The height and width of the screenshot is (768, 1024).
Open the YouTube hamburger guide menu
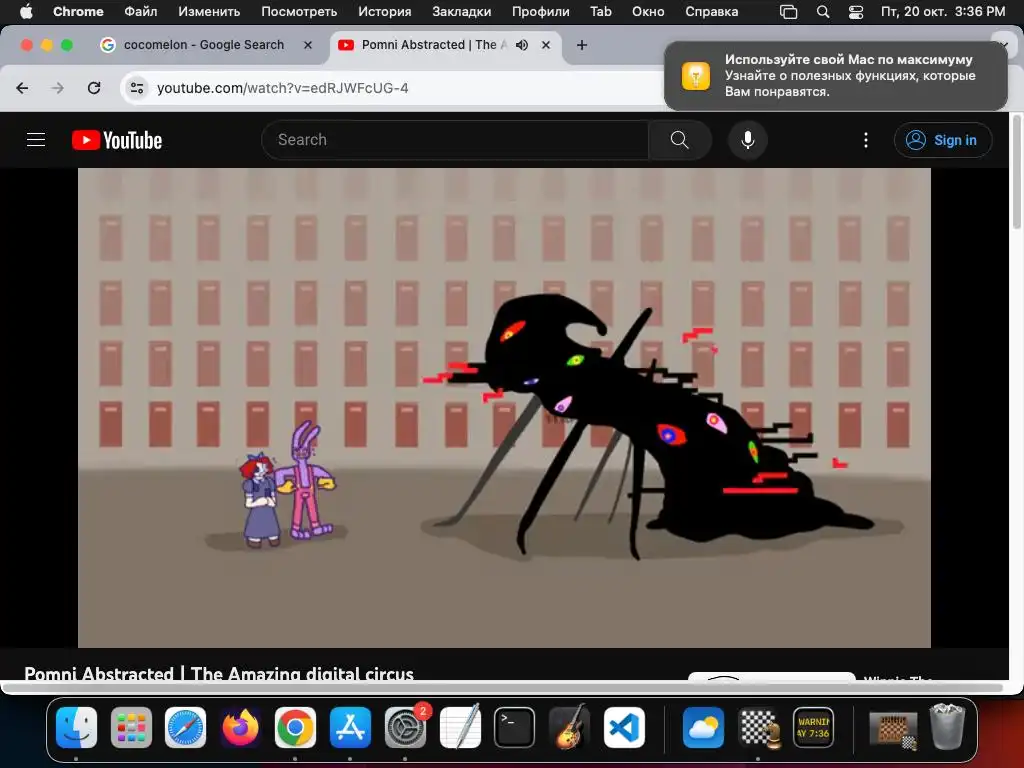click(x=36, y=140)
